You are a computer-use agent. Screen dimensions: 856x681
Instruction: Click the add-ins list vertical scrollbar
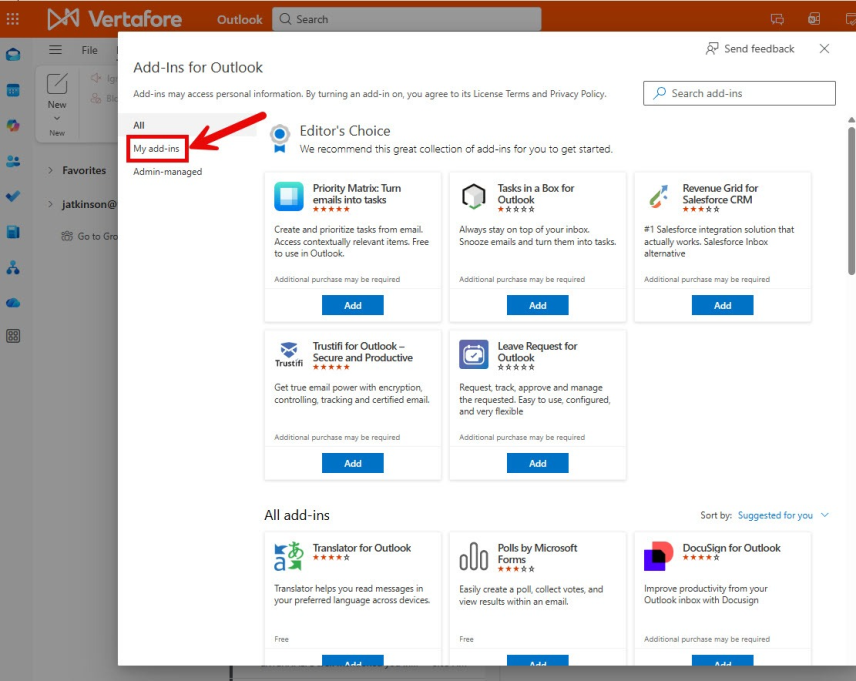[851, 200]
